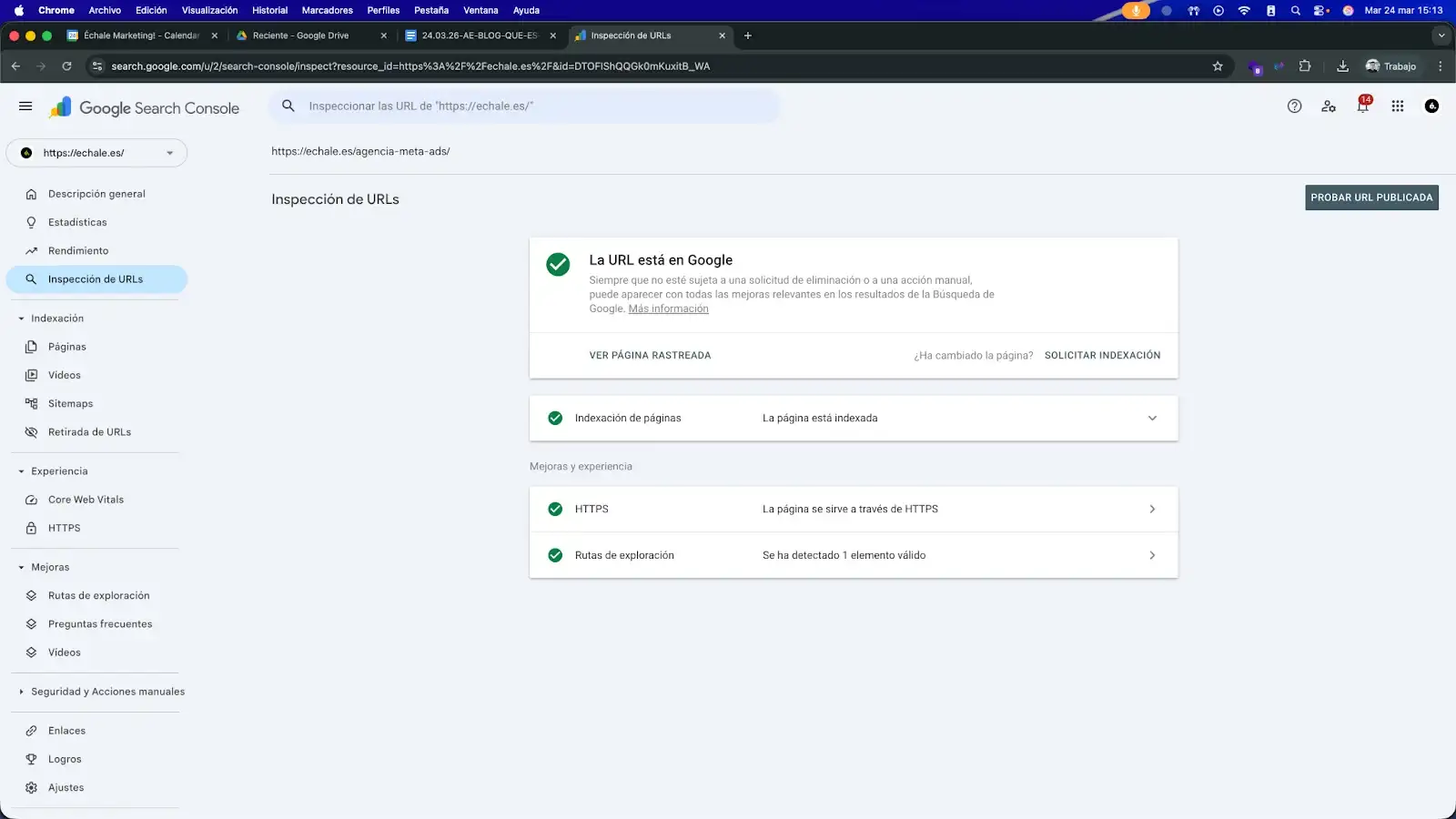Collapse the Indexación sidebar section
1456x819 pixels.
point(22,318)
